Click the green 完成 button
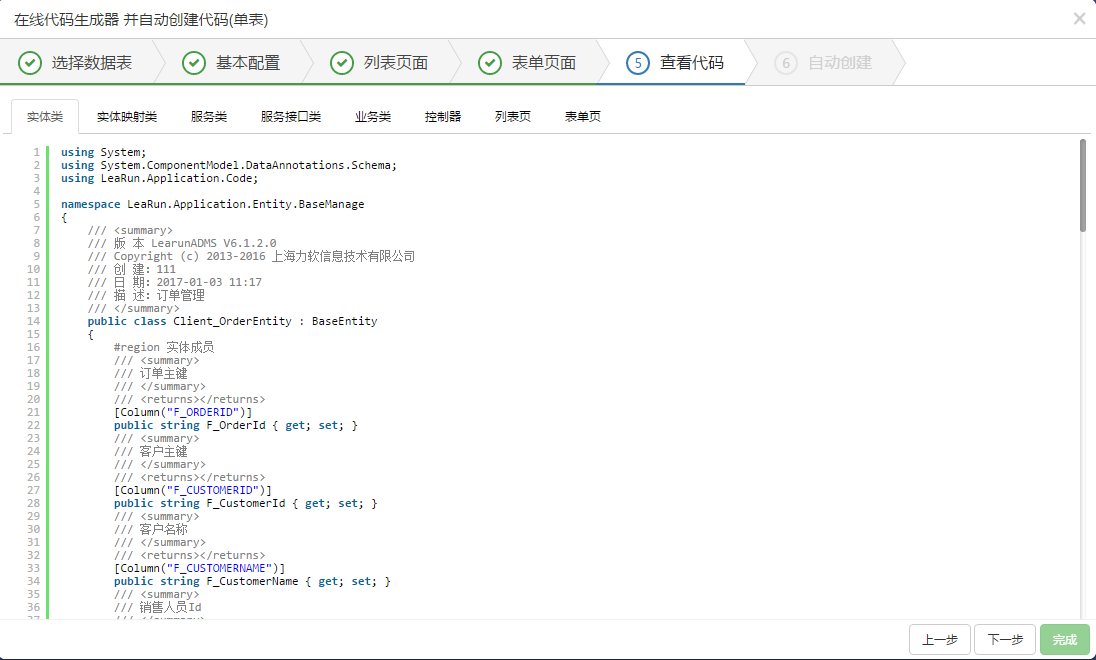The image size is (1096, 660). pyautogui.click(x=1065, y=640)
